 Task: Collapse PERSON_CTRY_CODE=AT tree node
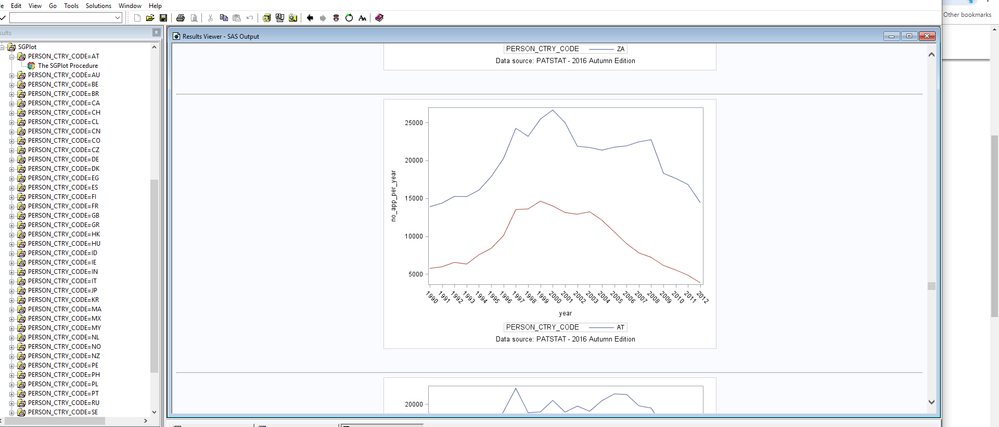pos(12,56)
